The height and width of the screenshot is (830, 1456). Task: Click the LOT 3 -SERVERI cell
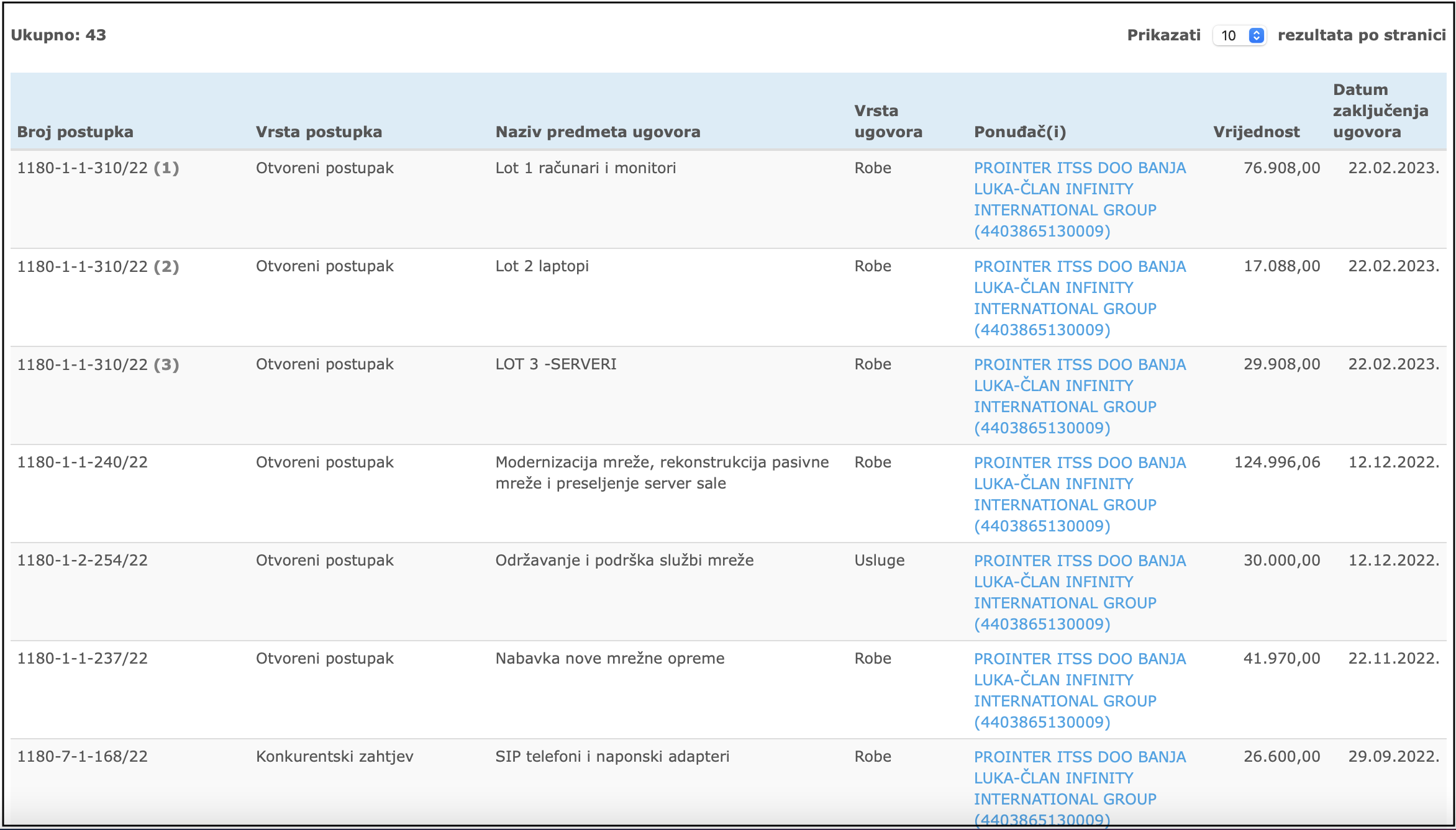click(x=556, y=364)
